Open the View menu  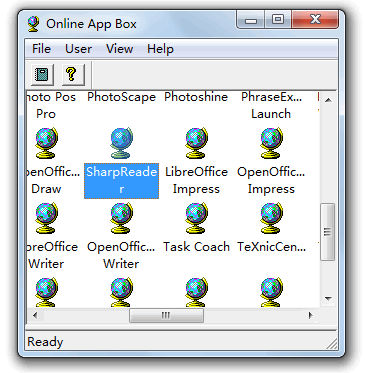119,49
